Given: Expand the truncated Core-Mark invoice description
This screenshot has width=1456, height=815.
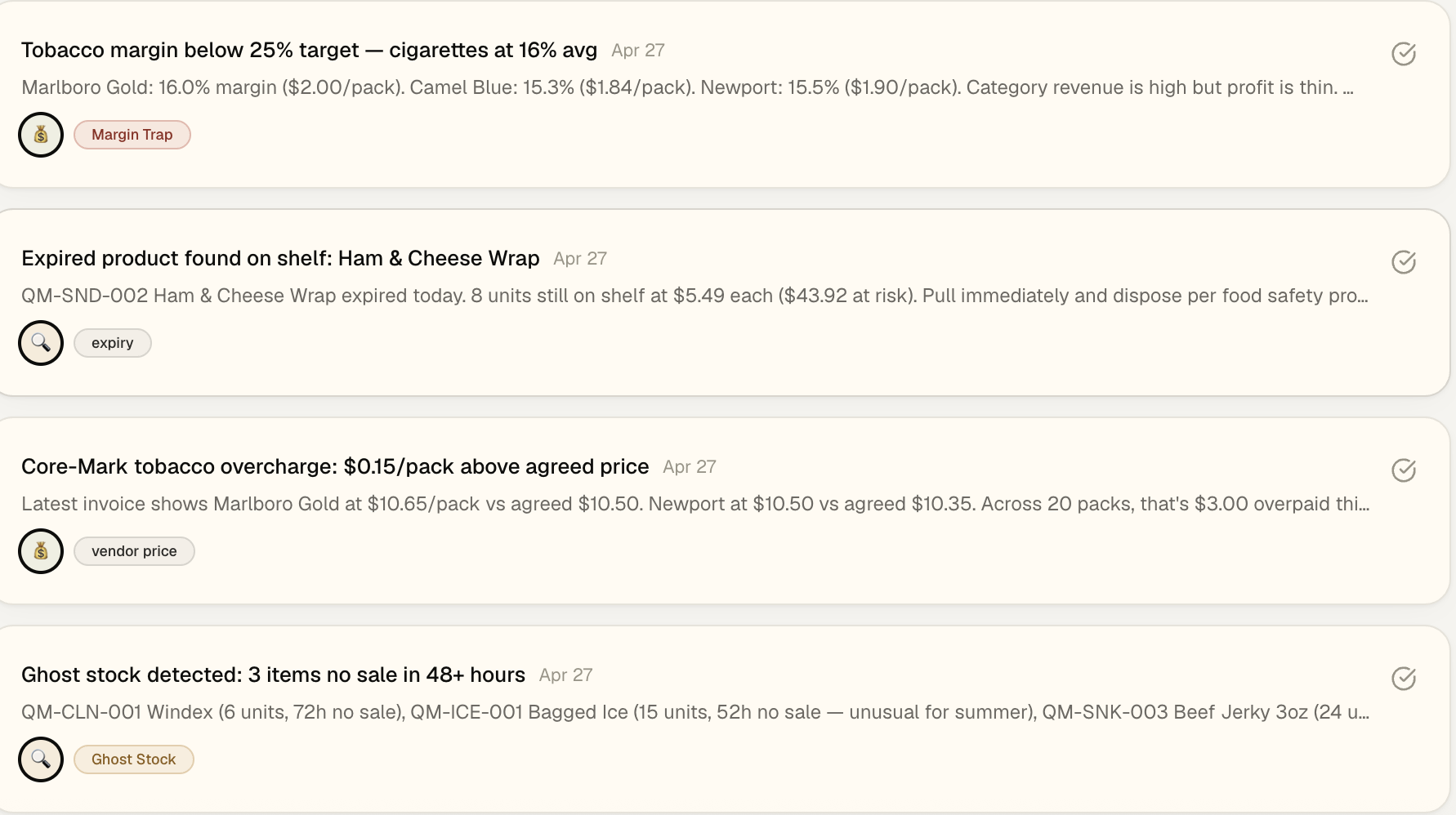Looking at the screenshot, I should point(695,504).
